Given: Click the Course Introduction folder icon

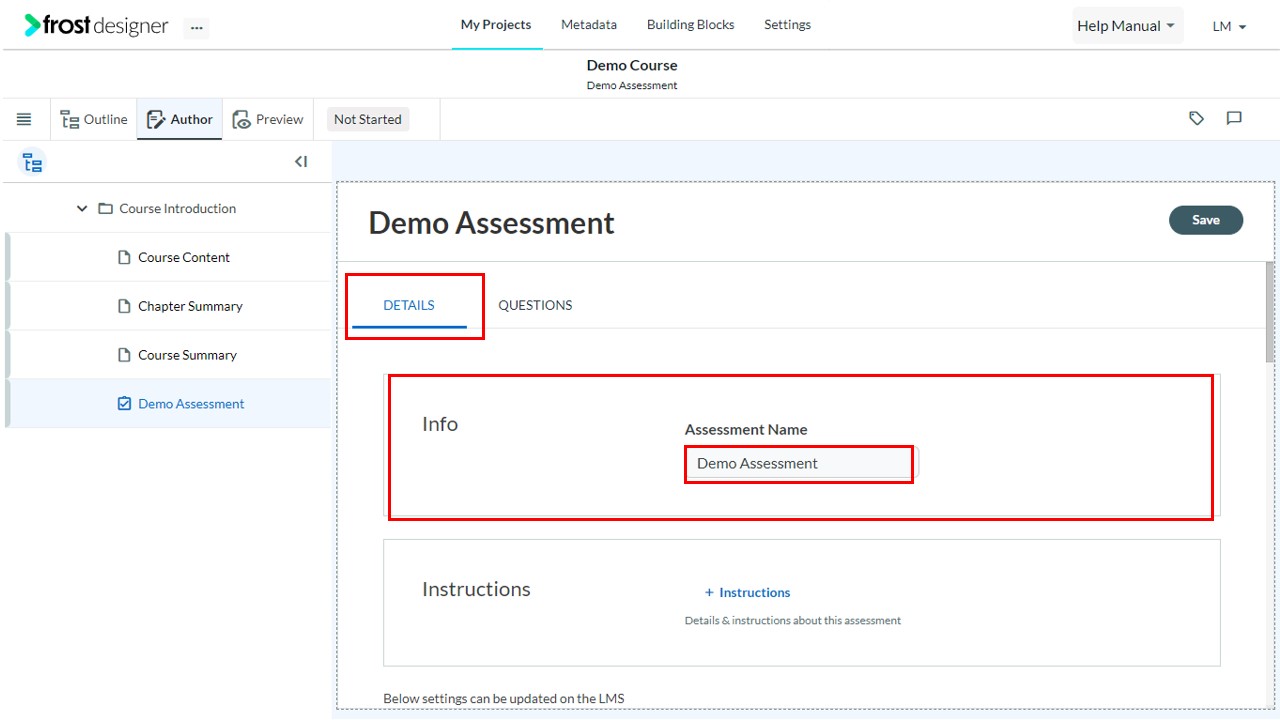Looking at the screenshot, I should [x=106, y=209].
